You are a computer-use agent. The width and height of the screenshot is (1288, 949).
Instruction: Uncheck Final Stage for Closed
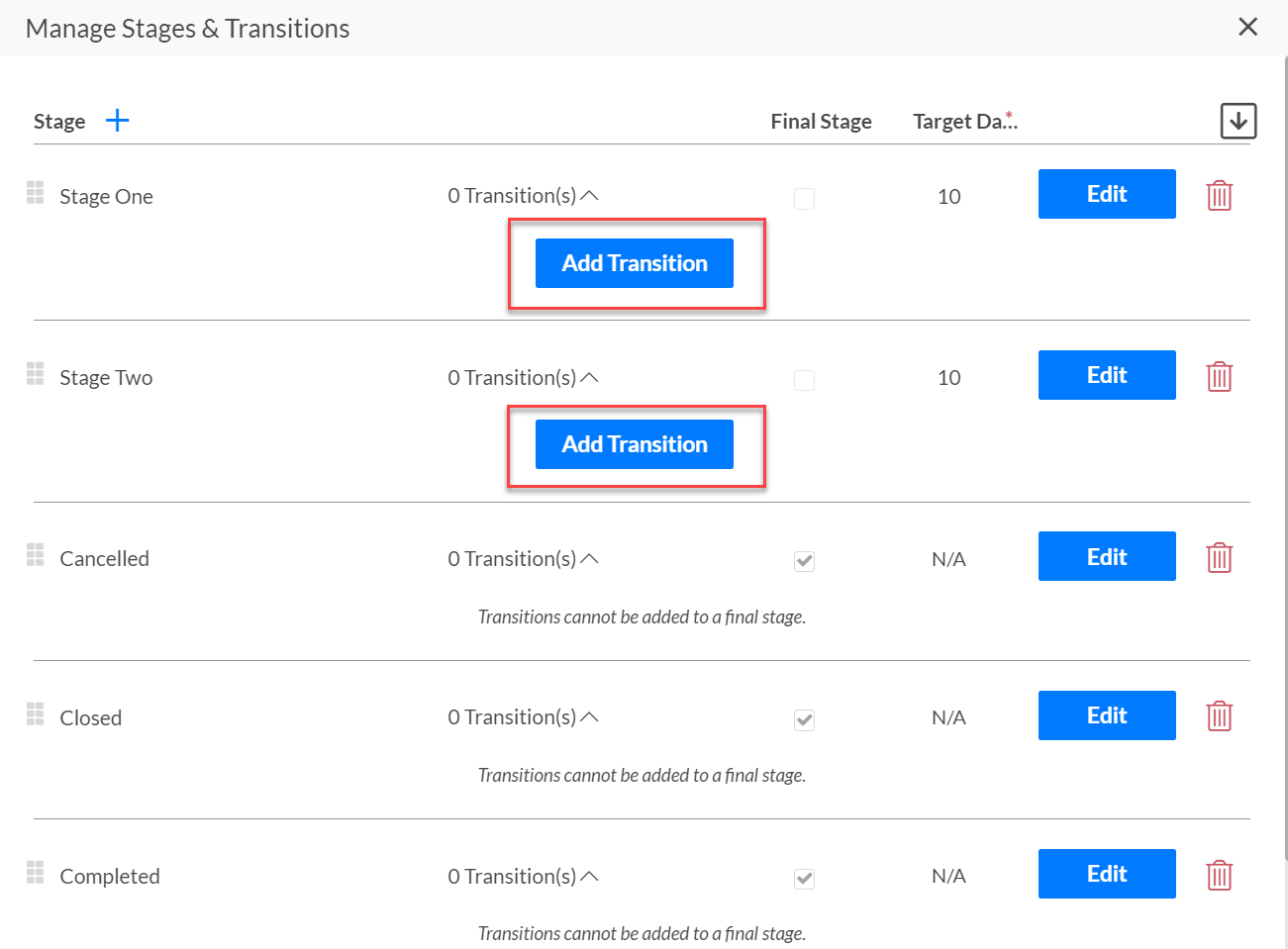click(804, 719)
